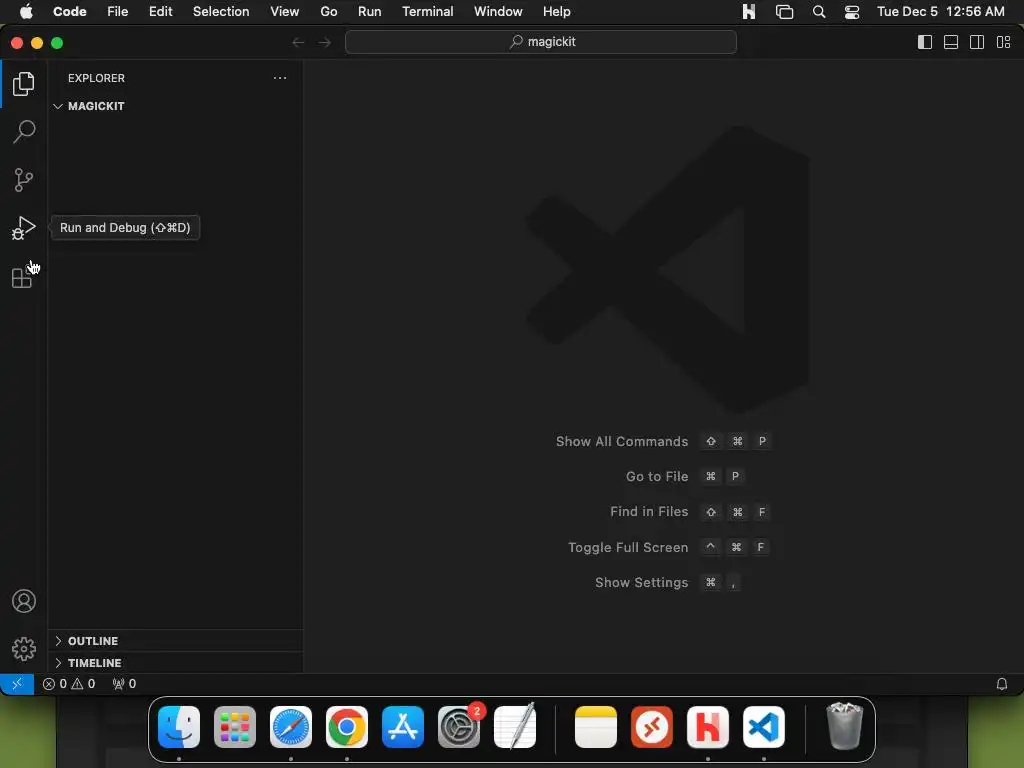Open the Manage gear menu
Image resolution: width=1024 pixels, height=768 pixels.
pyautogui.click(x=24, y=648)
